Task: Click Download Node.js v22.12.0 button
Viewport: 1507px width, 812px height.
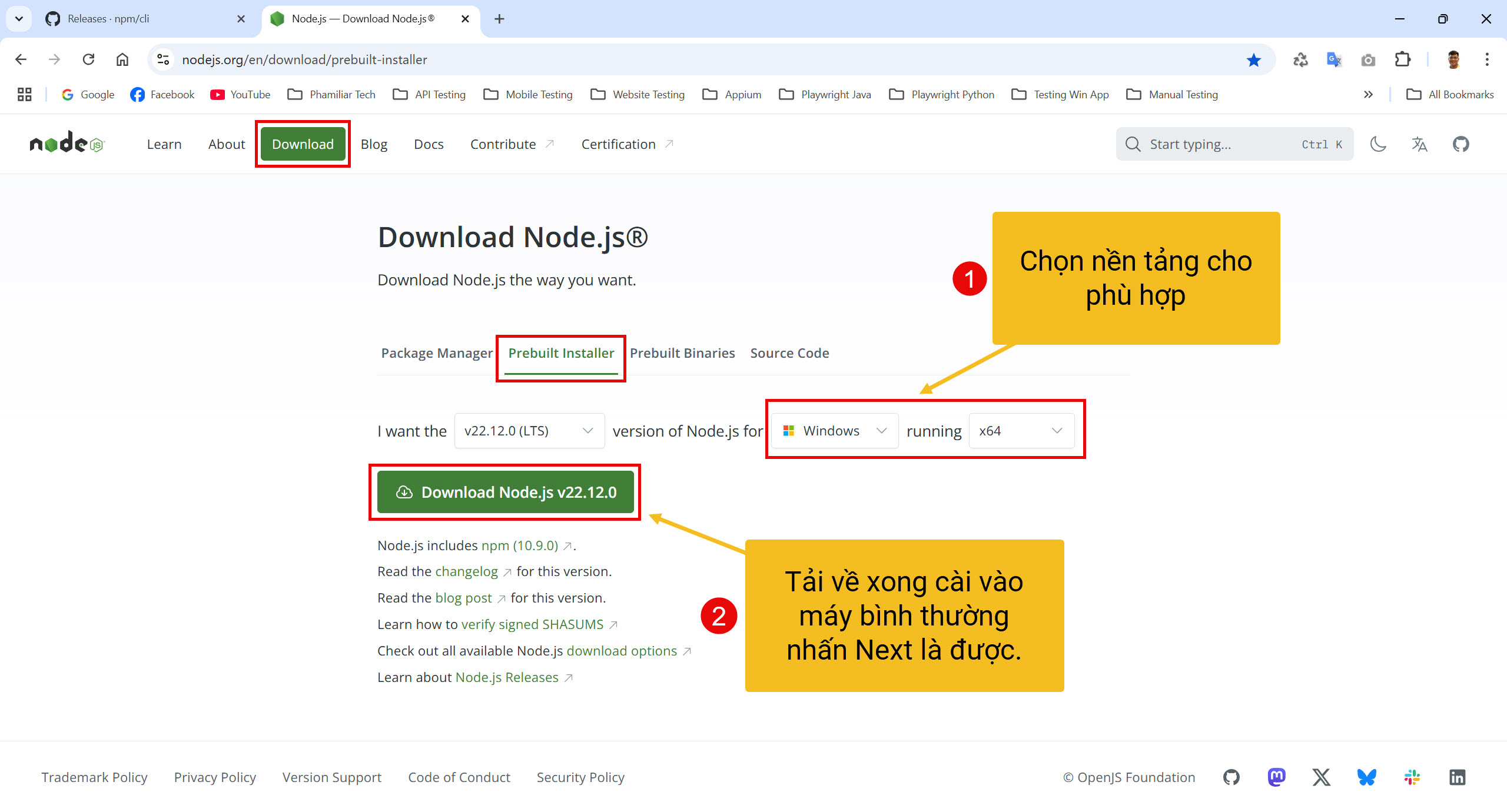Action: (x=505, y=492)
